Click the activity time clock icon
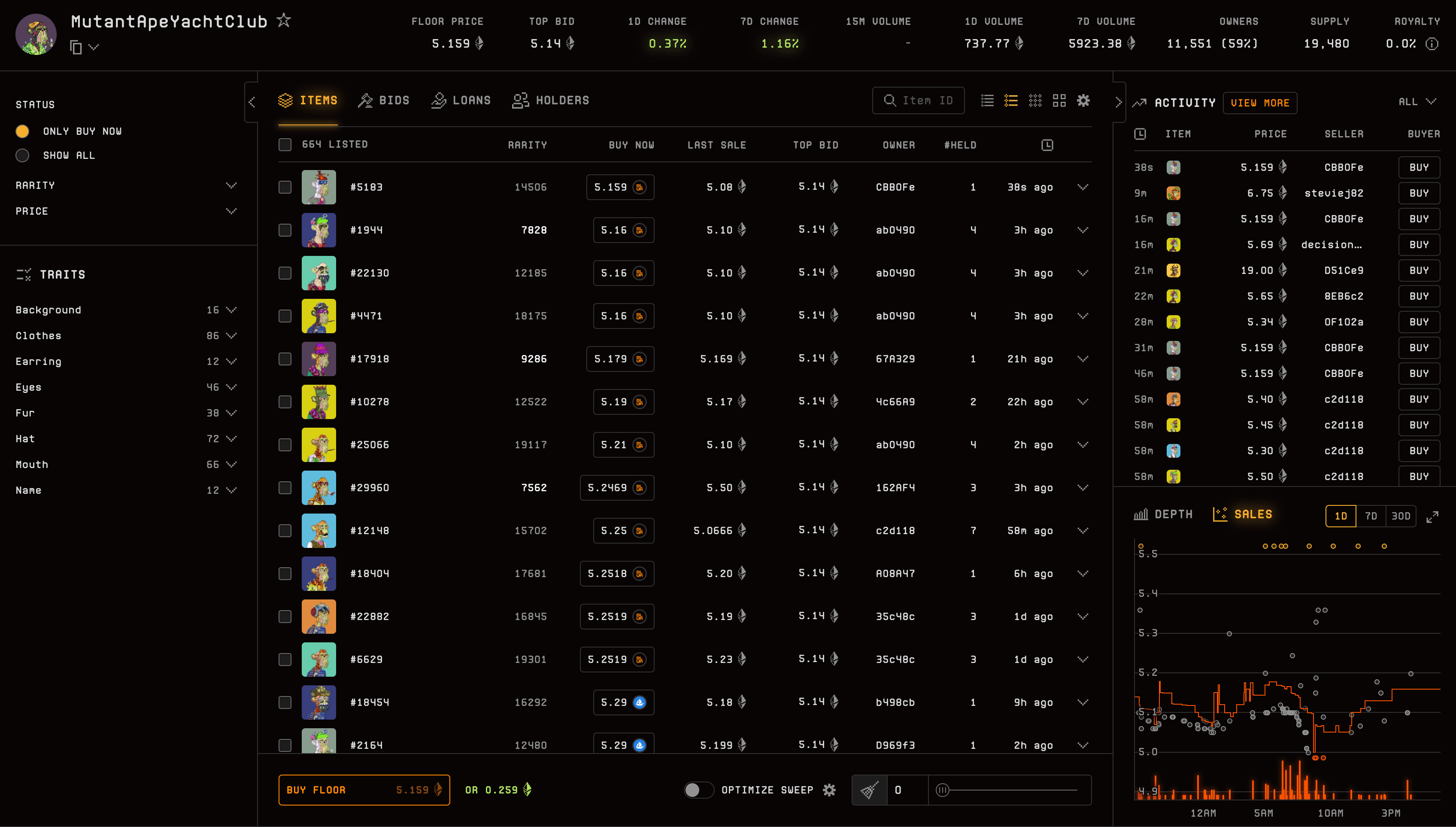 [1140, 134]
